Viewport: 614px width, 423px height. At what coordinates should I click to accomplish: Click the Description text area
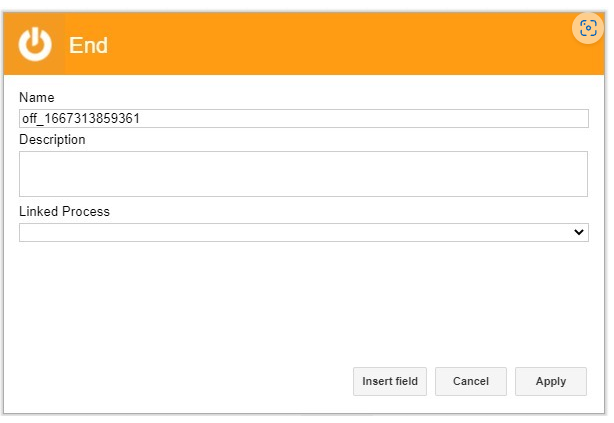coord(303,174)
